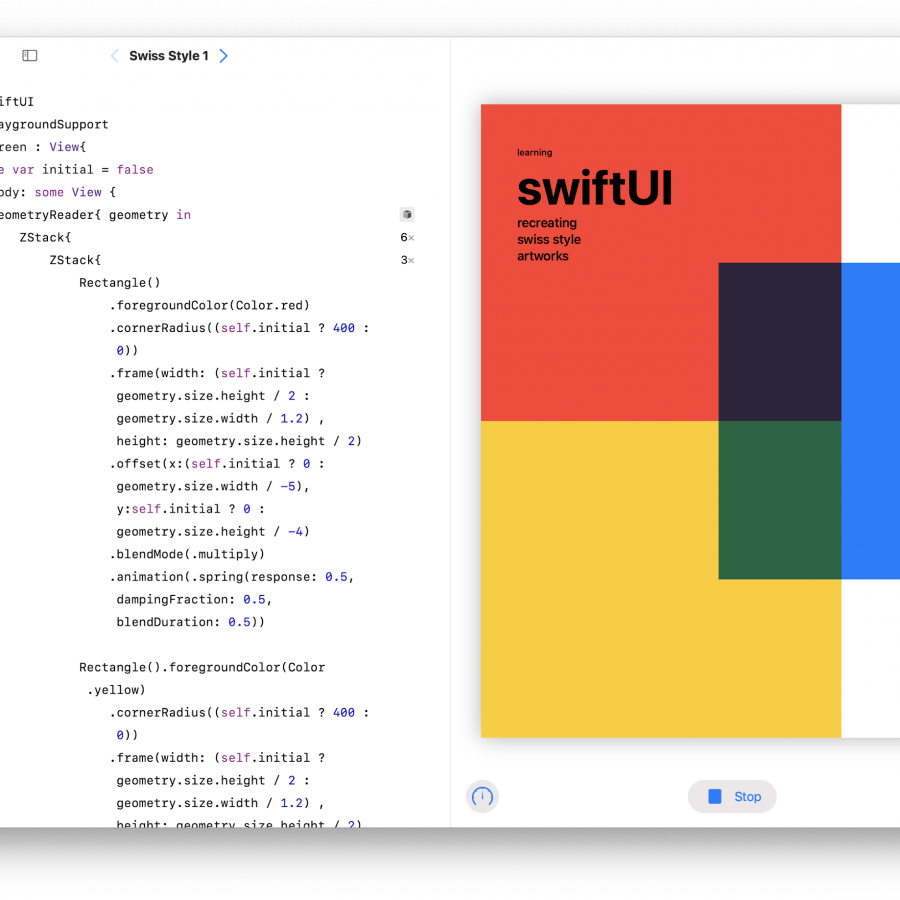Viewport: 900px width, 900px height.
Task: Navigate back using the left chevron
Action: (x=114, y=56)
